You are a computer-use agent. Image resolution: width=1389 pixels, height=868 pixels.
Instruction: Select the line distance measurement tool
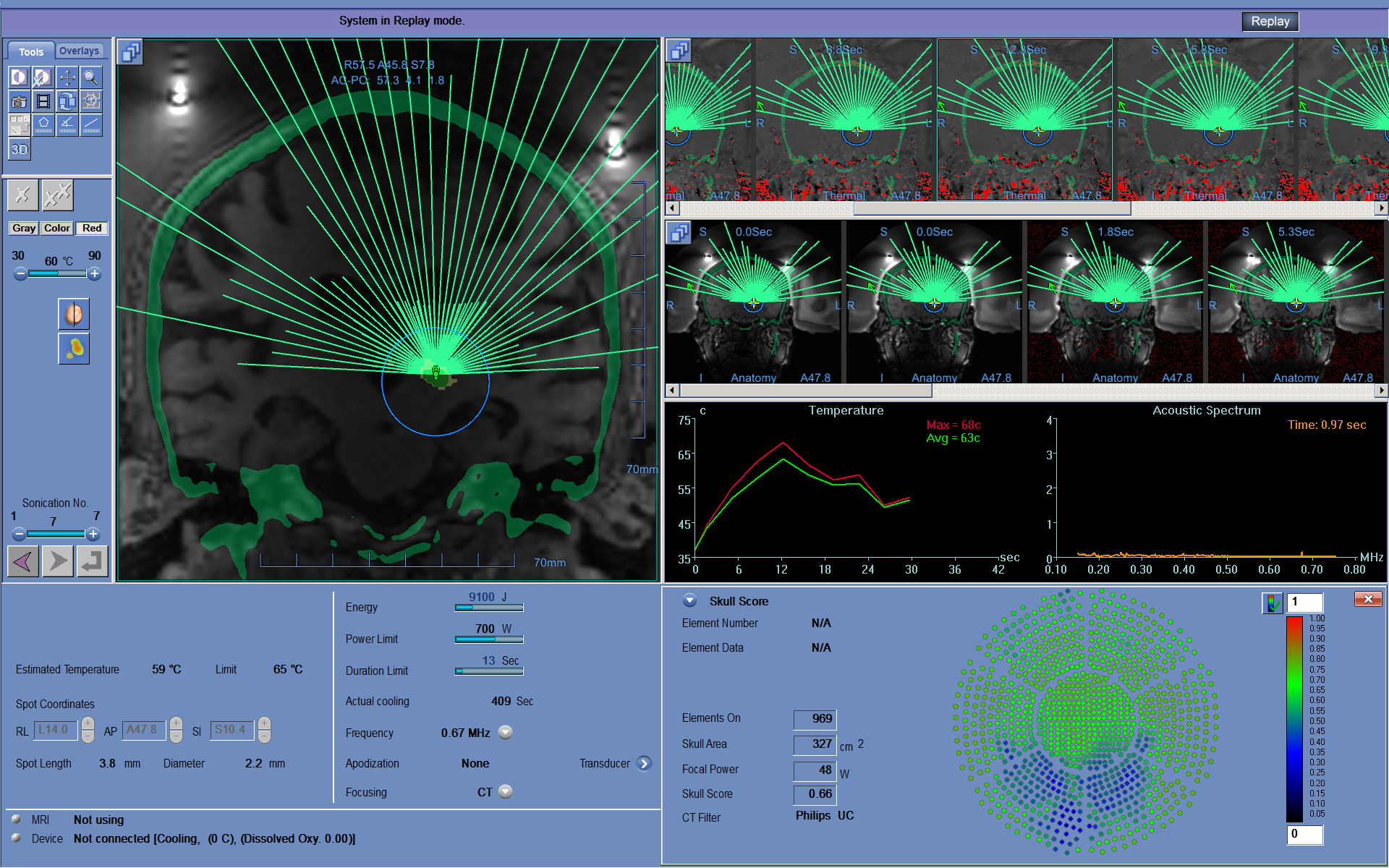pyautogui.click(x=91, y=125)
